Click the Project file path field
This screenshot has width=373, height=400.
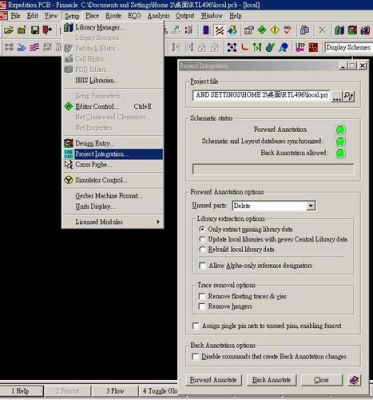click(261, 95)
